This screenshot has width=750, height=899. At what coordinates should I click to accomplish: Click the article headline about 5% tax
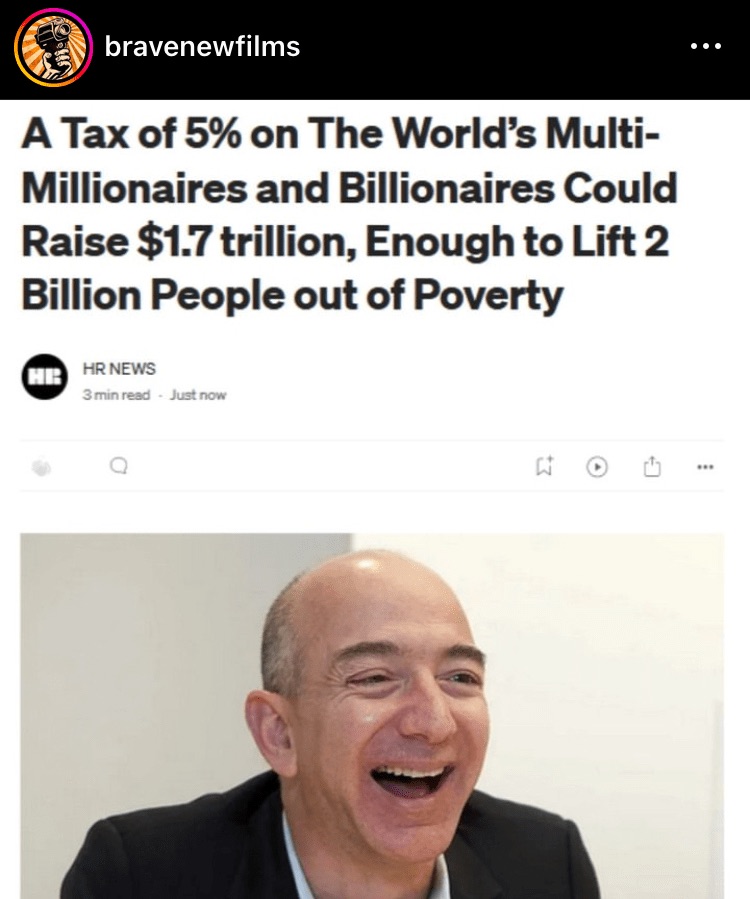click(350, 214)
